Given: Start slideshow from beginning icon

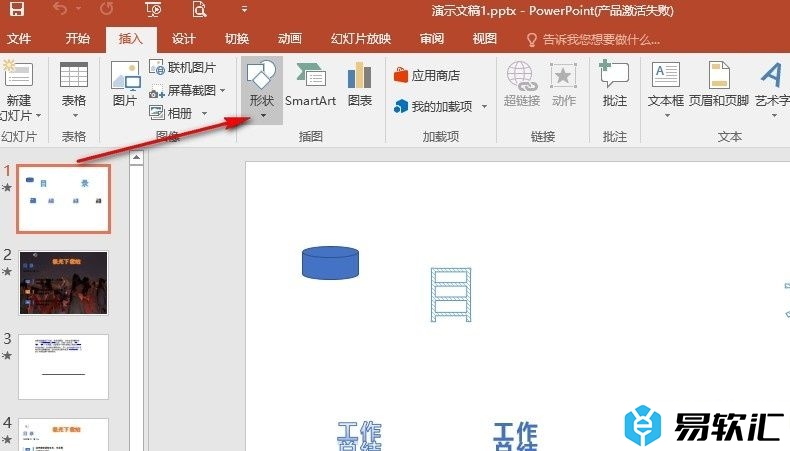Looking at the screenshot, I should pos(153,11).
